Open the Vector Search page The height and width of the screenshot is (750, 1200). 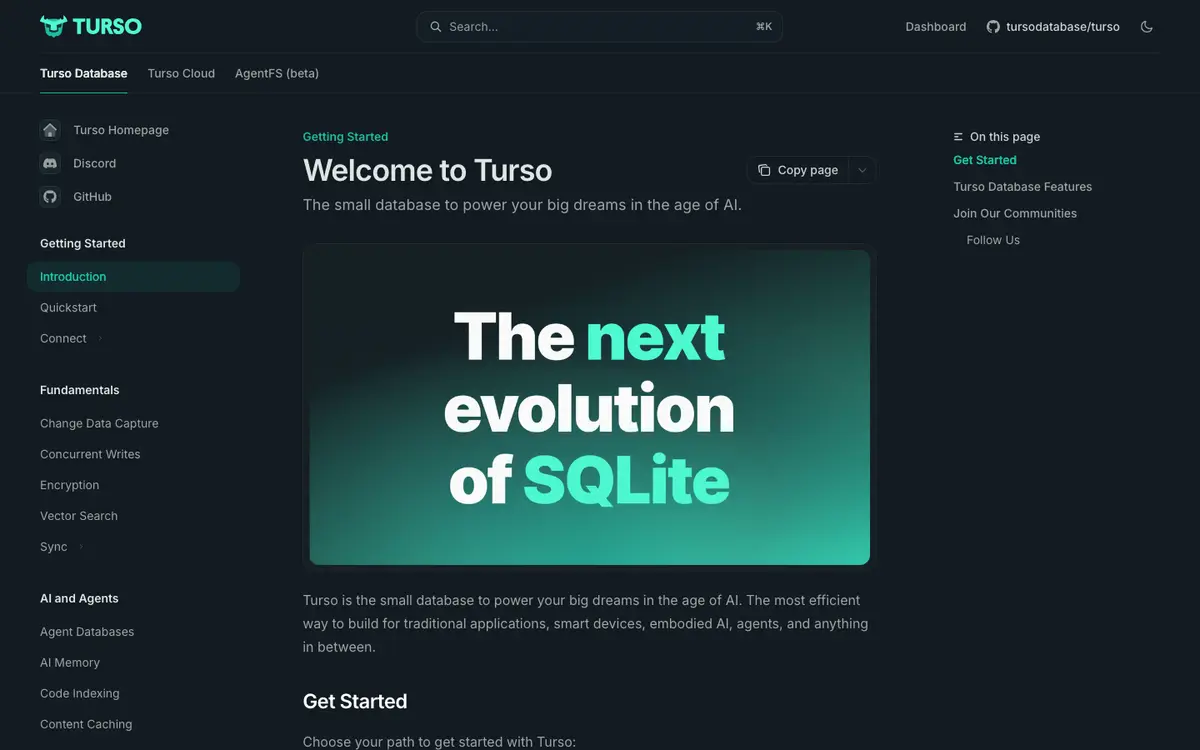click(x=79, y=517)
